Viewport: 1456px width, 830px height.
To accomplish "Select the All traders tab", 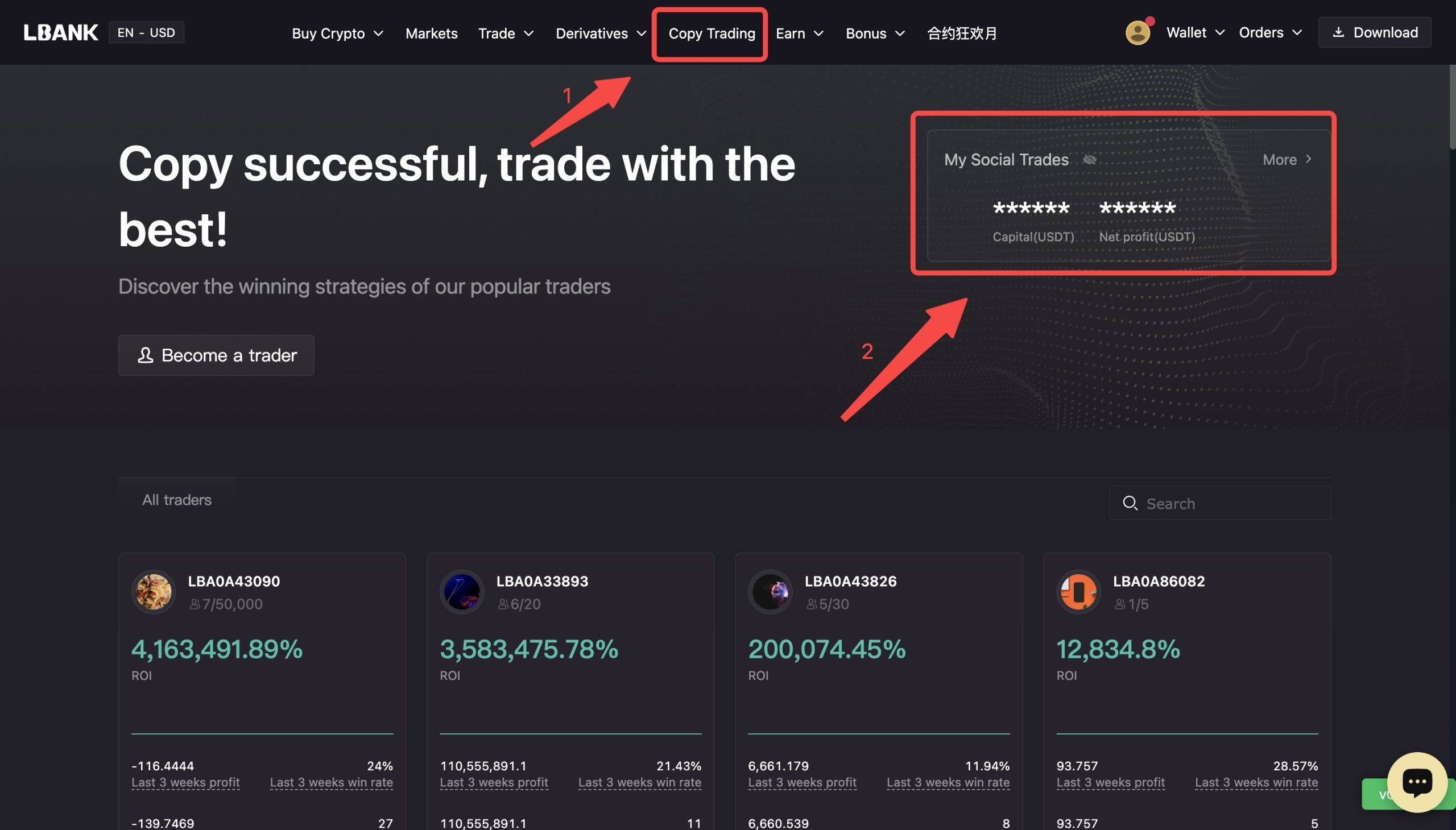I will pos(177,500).
